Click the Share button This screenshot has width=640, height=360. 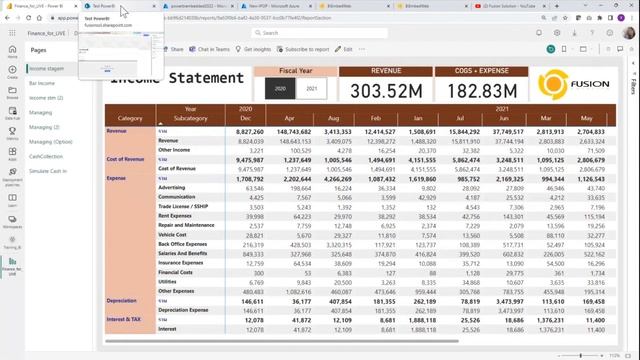click(x=173, y=49)
